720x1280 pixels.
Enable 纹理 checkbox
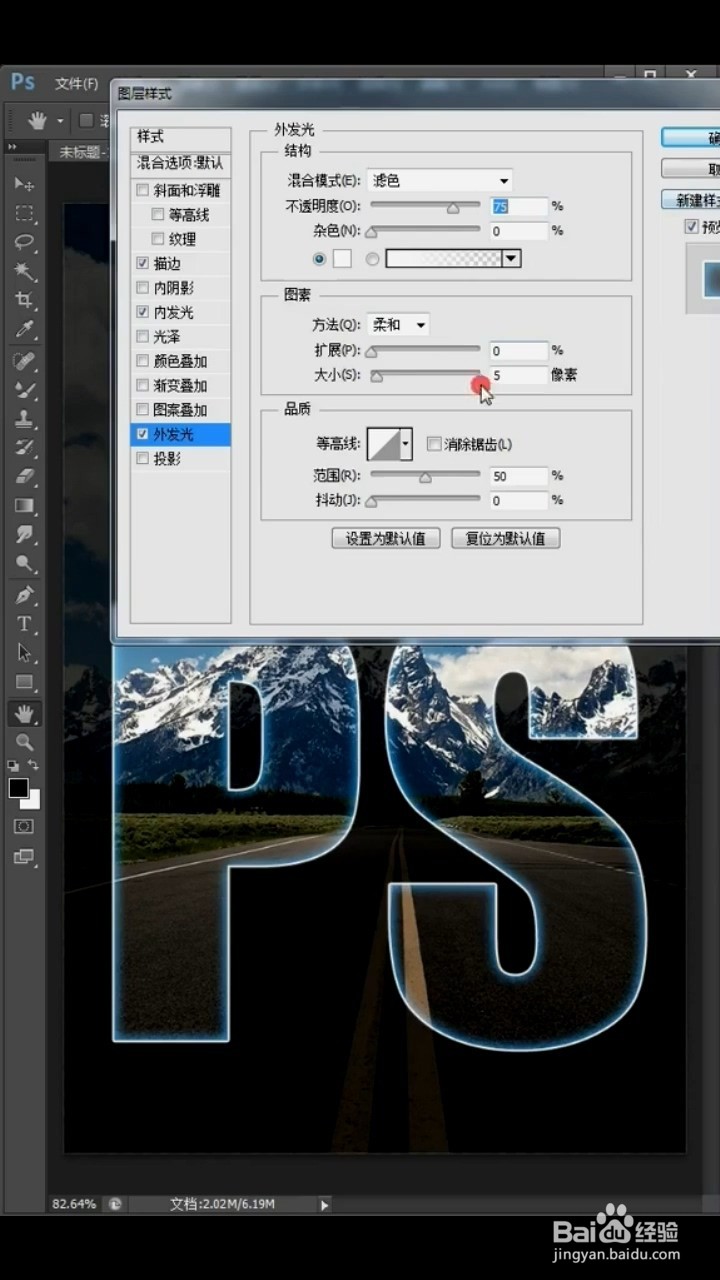(x=158, y=239)
